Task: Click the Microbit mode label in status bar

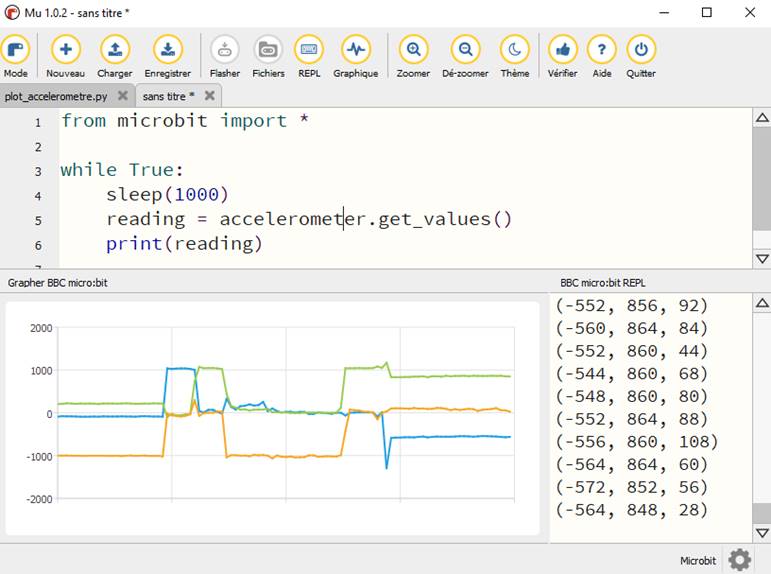Action: [698, 561]
